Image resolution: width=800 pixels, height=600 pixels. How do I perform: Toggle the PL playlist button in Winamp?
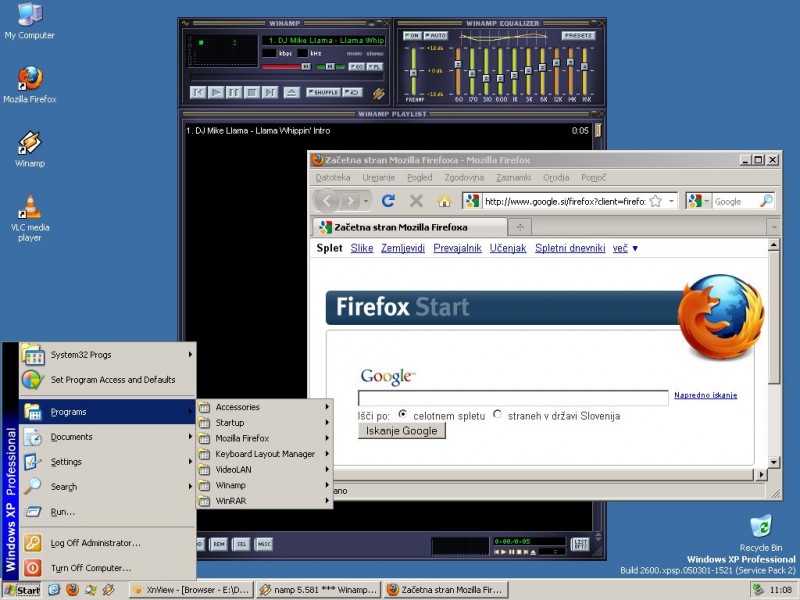tap(374, 67)
